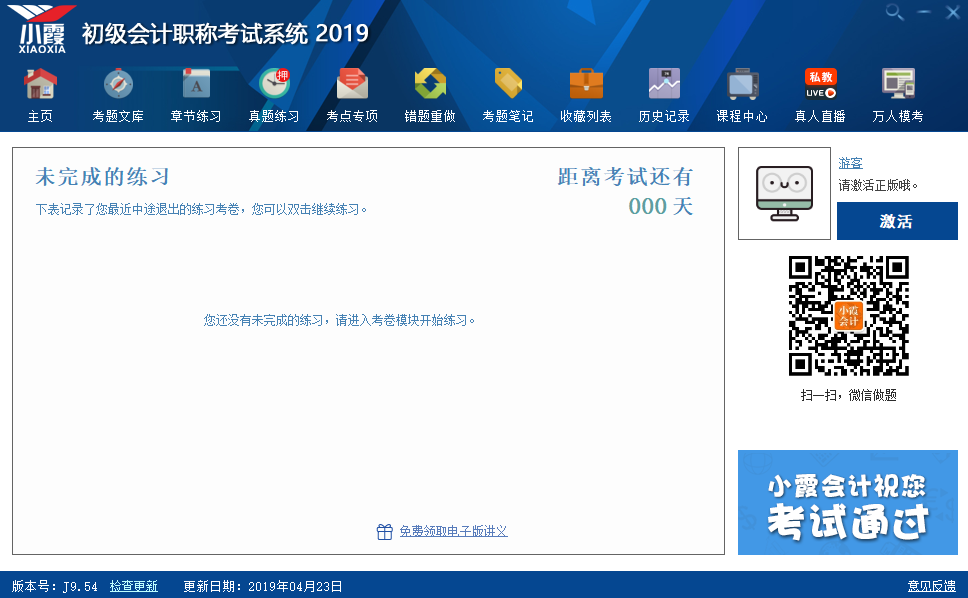Image resolution: width=968 pixels, height=598 pixels.
Task: Click the 000 天 countdown text
Action: tap(661, 206)
